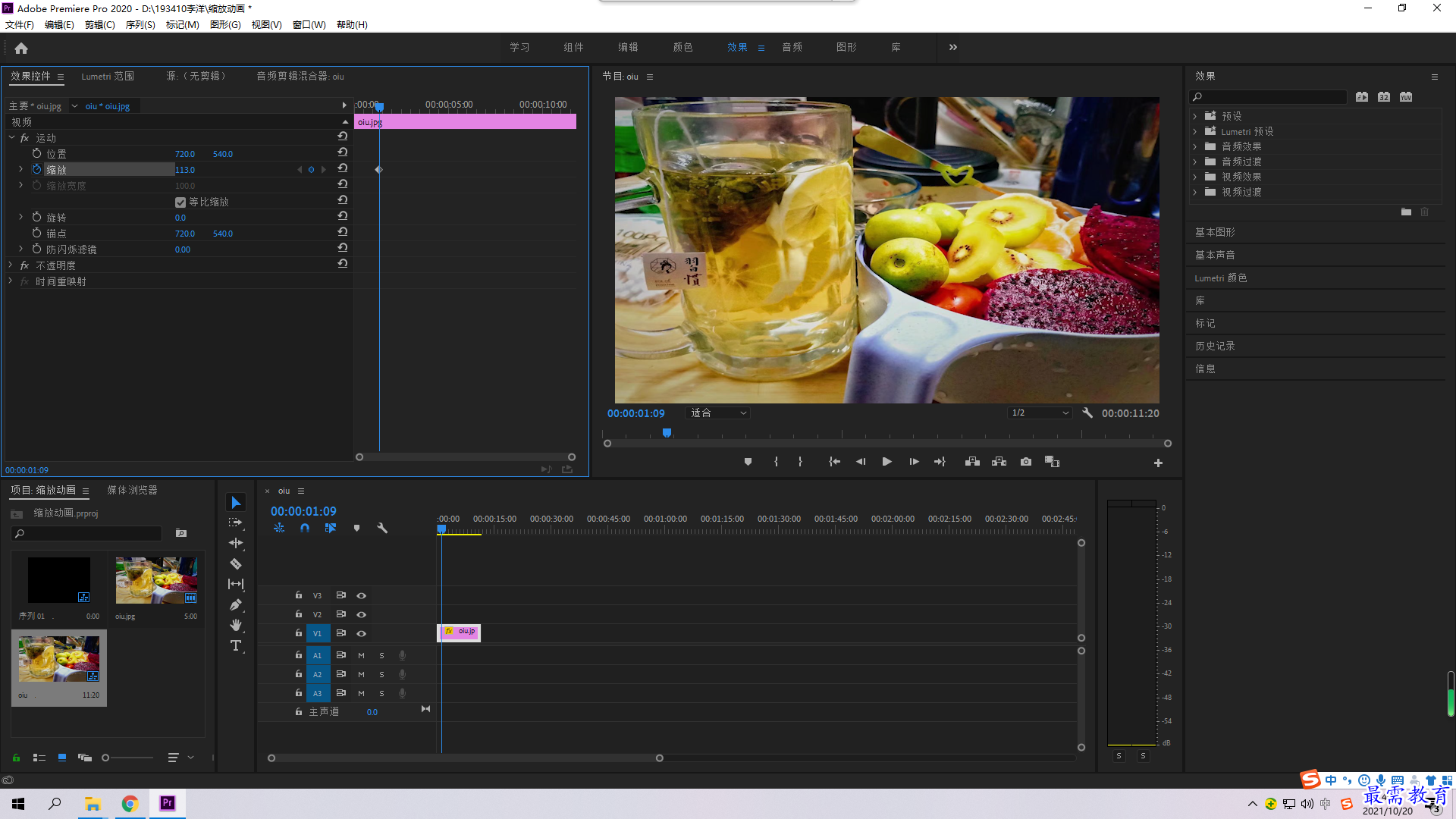The image size is (1456, 819).
Task: Open zoom level 适合 dropdown
Action: [717, 413]
